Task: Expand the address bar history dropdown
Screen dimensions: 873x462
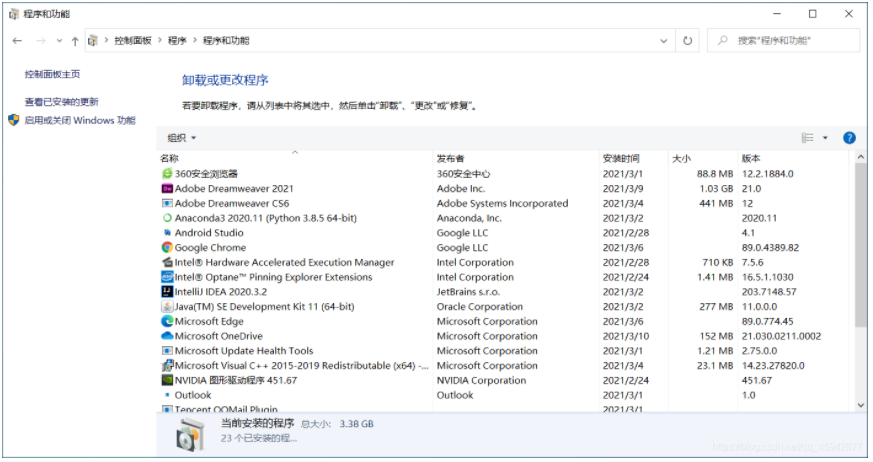Action: [664, 41]
